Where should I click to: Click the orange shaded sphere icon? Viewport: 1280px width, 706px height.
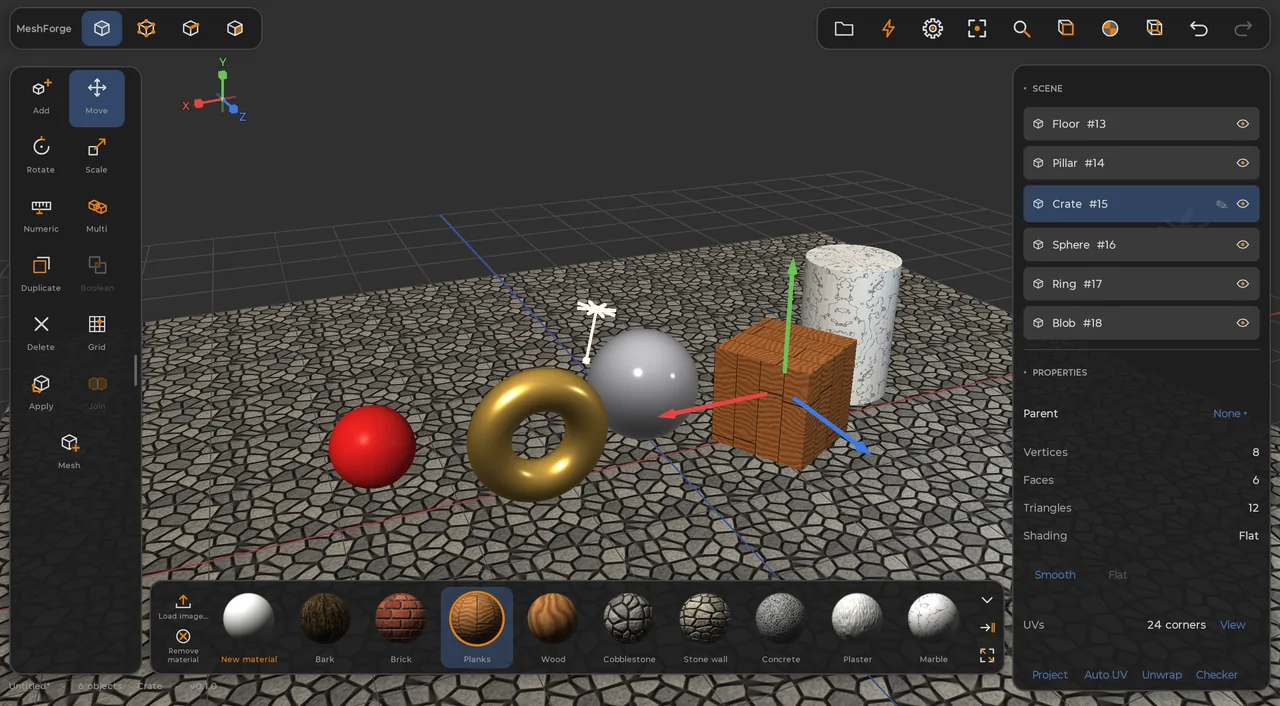pos(1110,29)
